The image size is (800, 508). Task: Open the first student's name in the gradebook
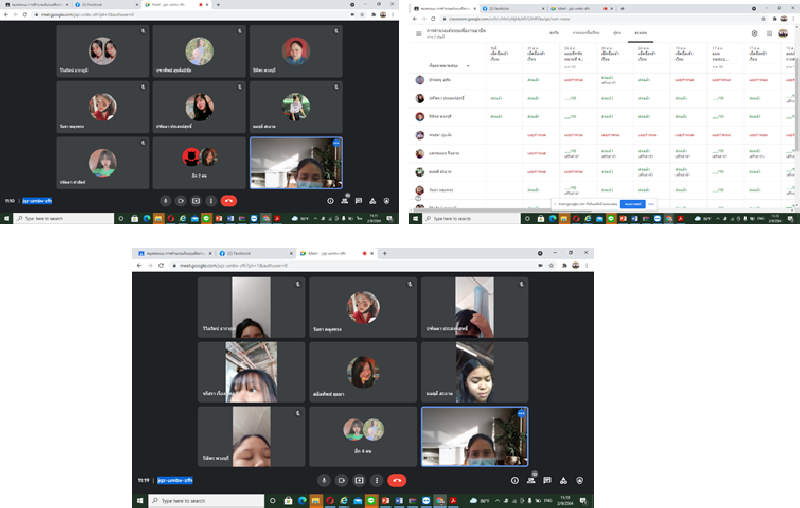click(x=443, y=80)
